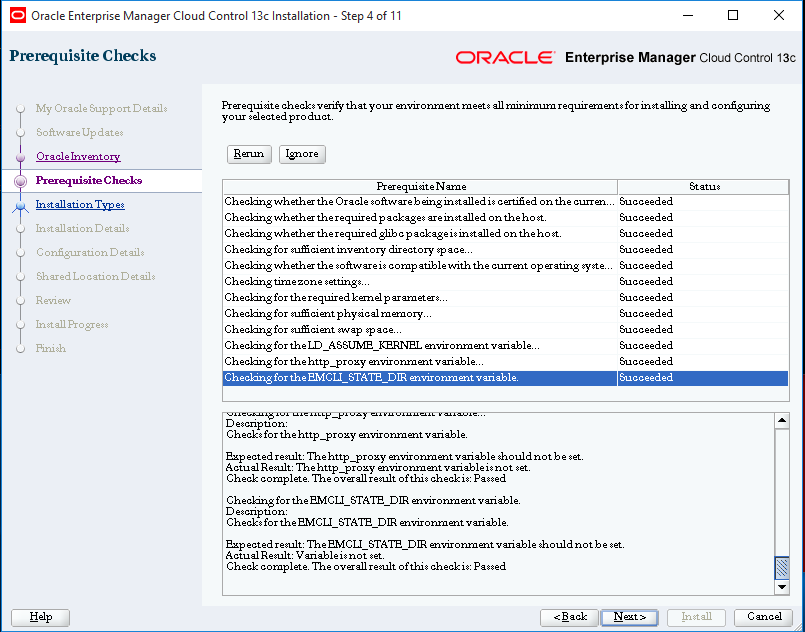The image size is (805, 632).
Task: Click the step circle beside Software Updates
Action: click(x=22, y=132)
